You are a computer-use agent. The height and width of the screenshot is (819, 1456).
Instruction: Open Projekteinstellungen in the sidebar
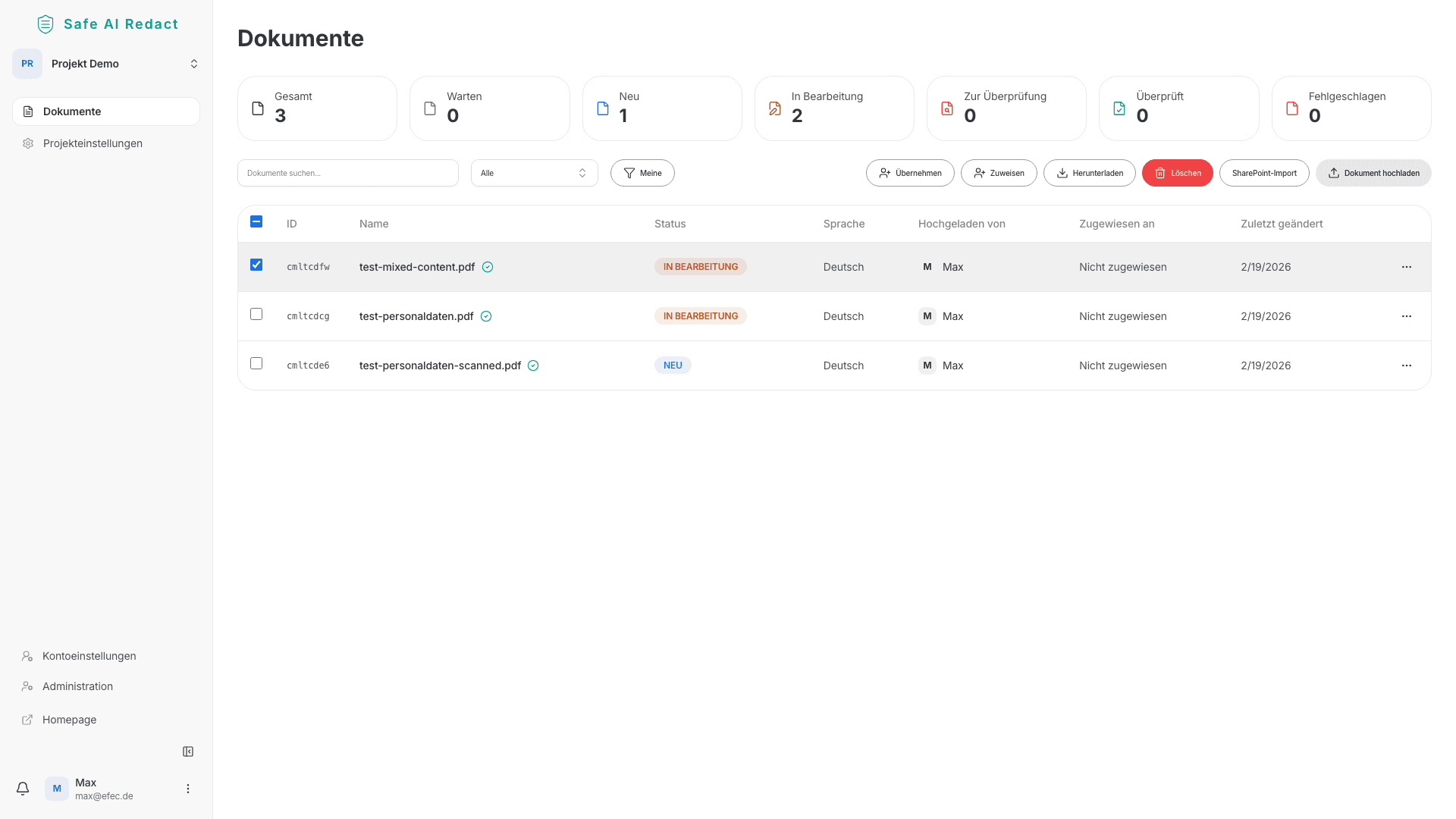tap(93, 143)
